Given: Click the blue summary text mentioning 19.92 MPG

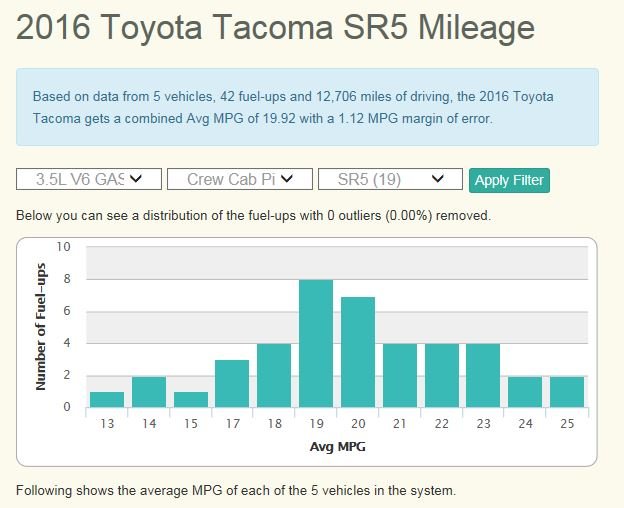Looking at the screenshot, I should [293, 107].
